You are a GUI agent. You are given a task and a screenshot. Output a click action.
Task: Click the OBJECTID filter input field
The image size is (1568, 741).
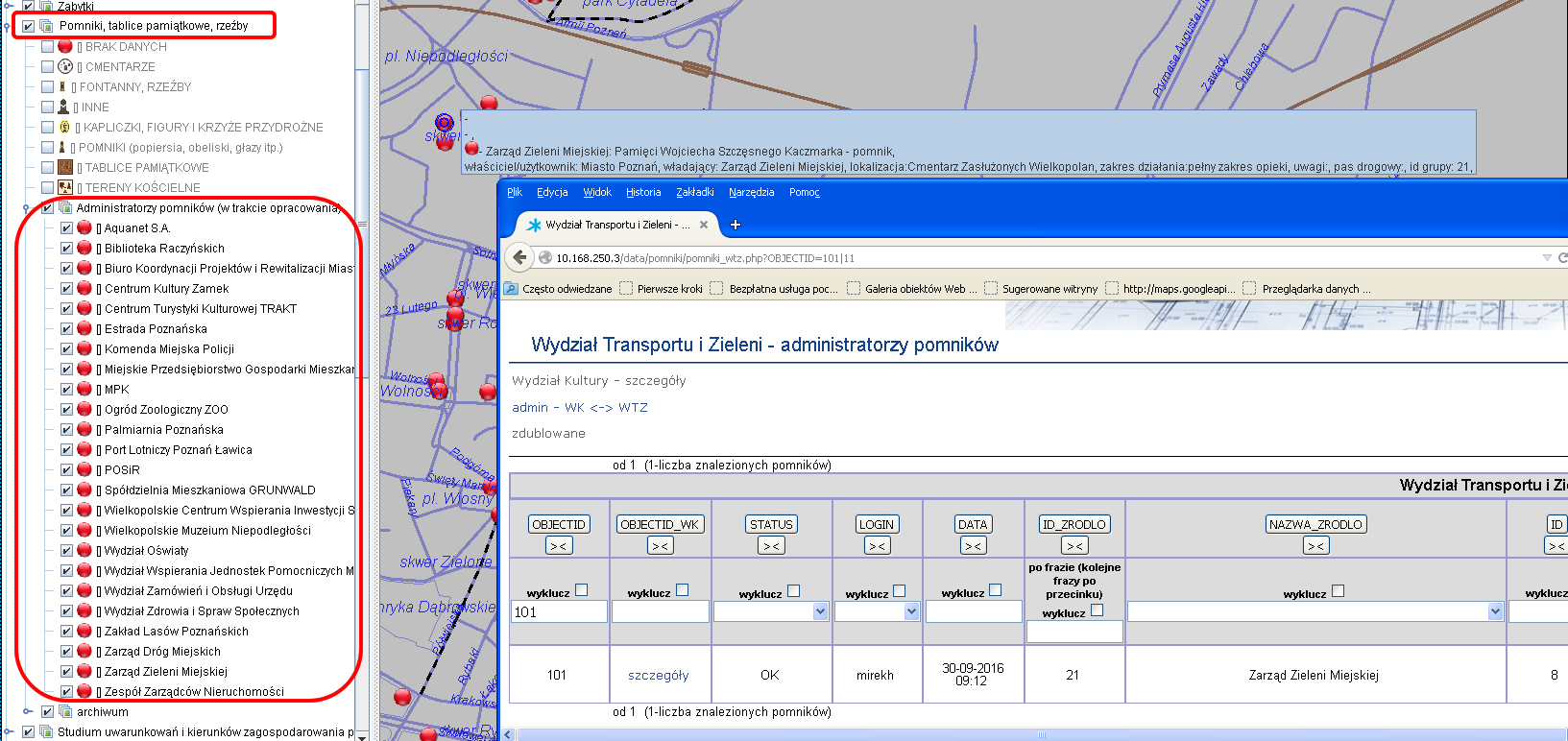click(x=559, y=611)
